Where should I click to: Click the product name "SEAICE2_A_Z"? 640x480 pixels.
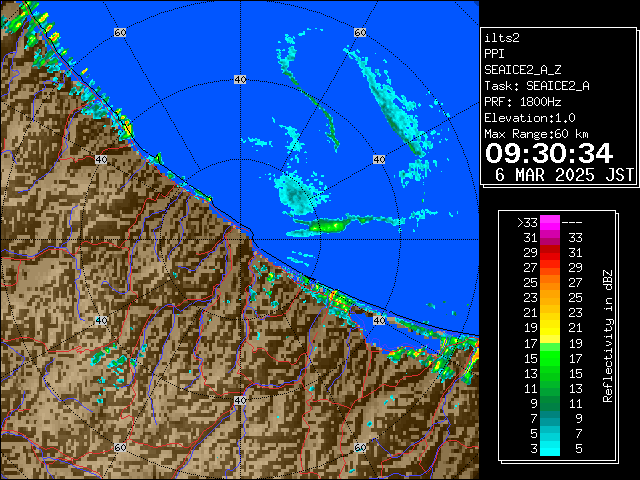(x=522, y=70)
